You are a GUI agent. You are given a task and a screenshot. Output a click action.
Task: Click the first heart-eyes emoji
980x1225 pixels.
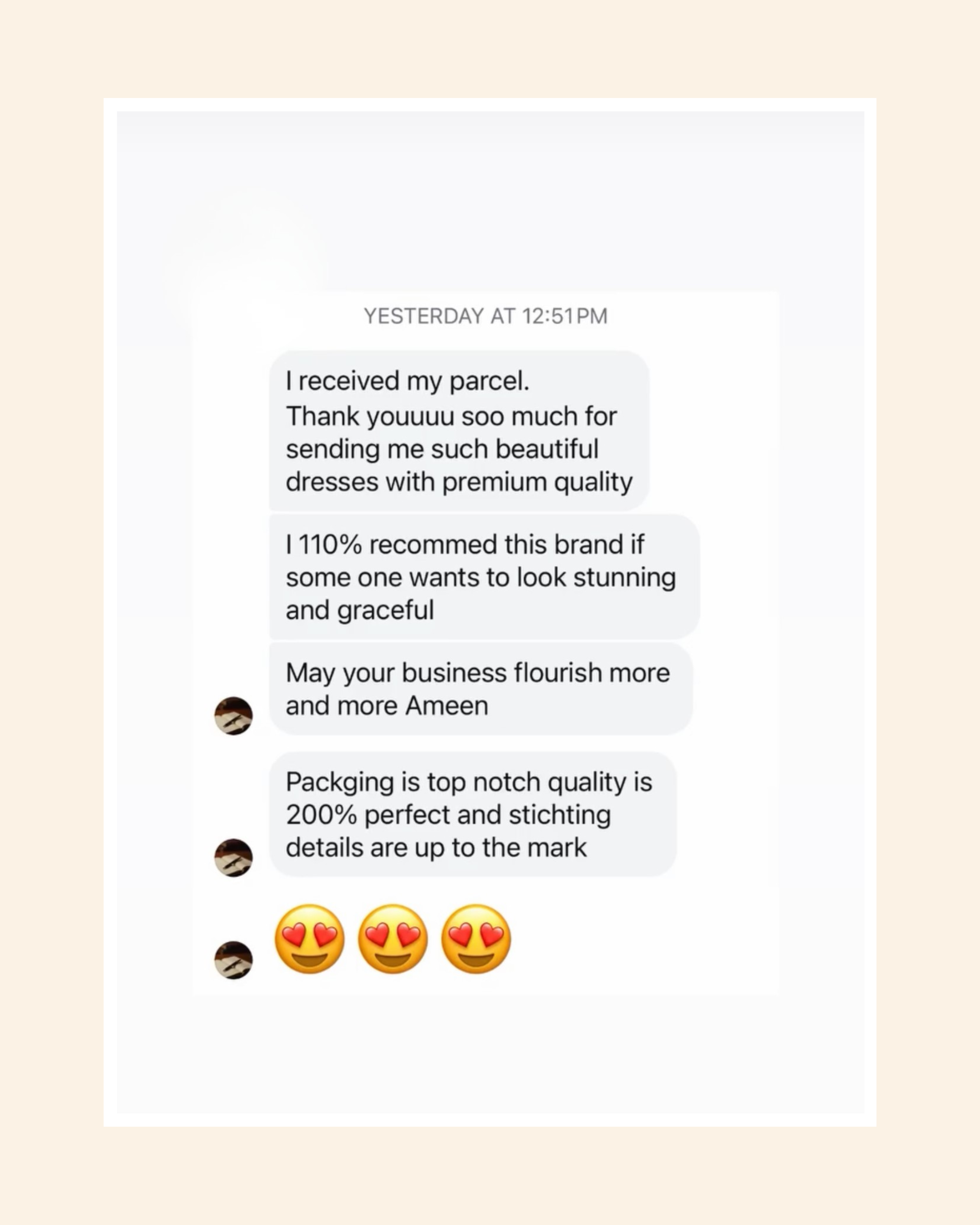(310, 939)
